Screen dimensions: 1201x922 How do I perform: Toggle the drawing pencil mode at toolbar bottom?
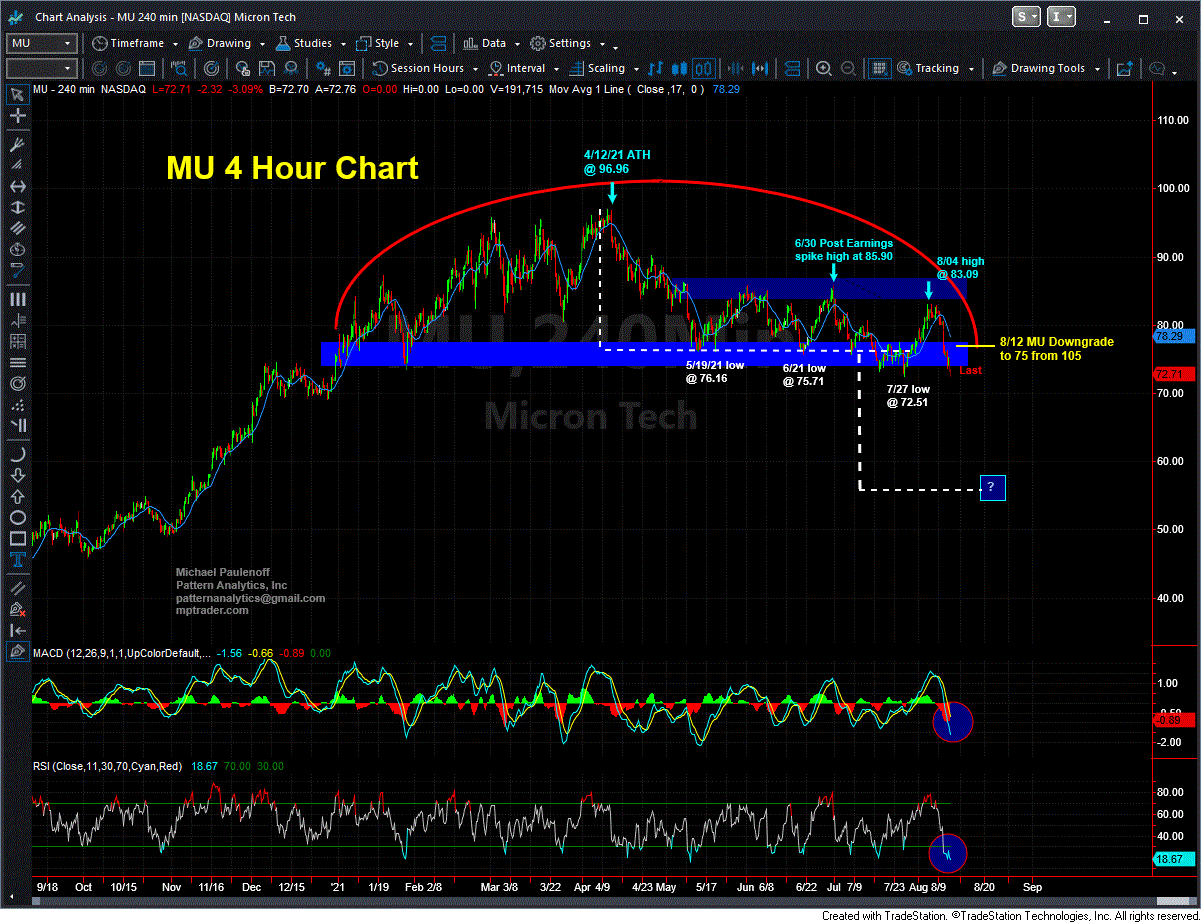point(17,652)
